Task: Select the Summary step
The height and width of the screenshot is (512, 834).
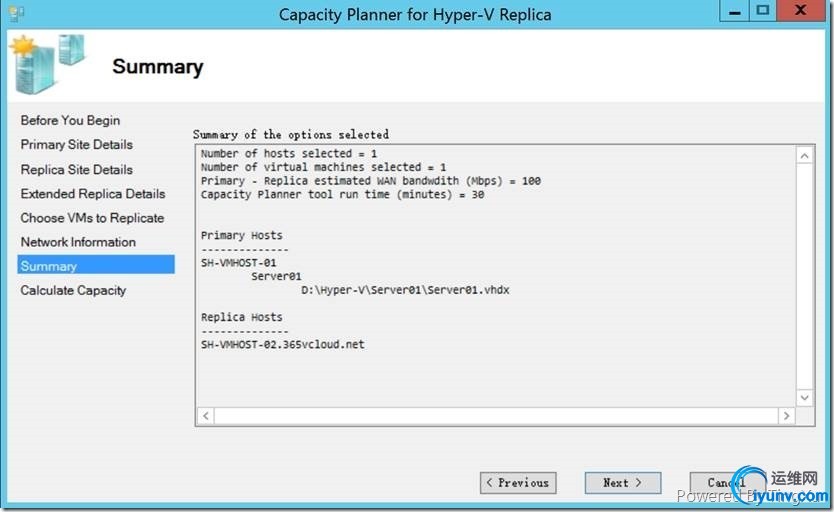Action: click(x=49, y=266)
